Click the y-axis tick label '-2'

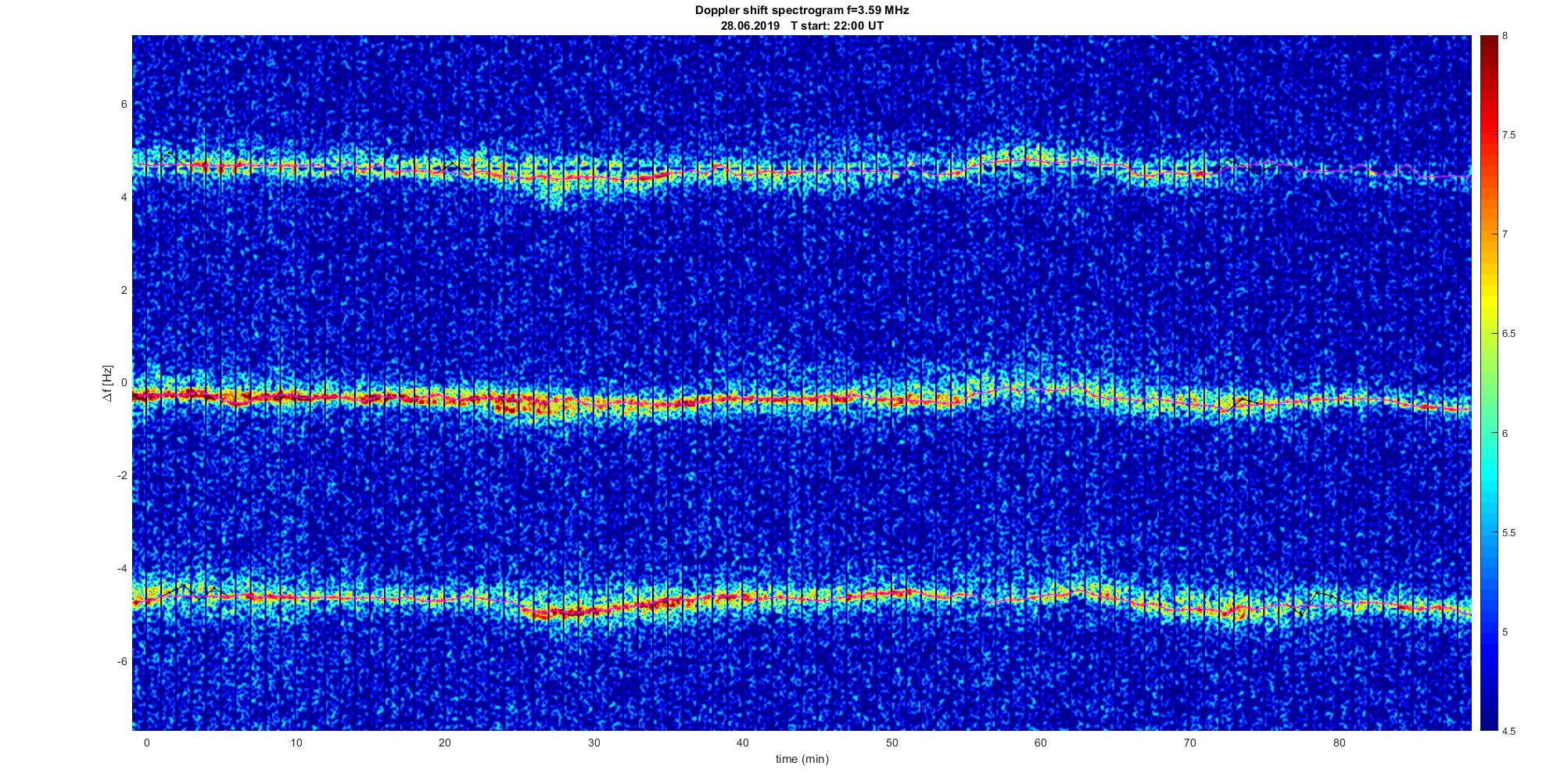pos(122,476)
